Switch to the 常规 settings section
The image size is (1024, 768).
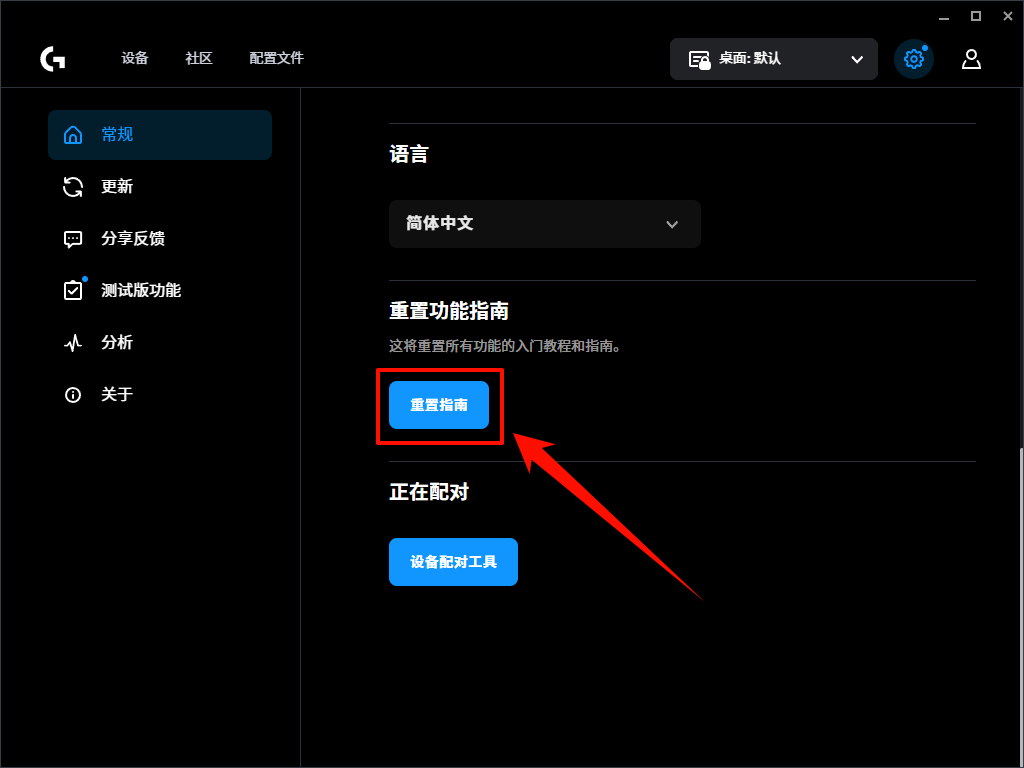click(x=117, y=134)
